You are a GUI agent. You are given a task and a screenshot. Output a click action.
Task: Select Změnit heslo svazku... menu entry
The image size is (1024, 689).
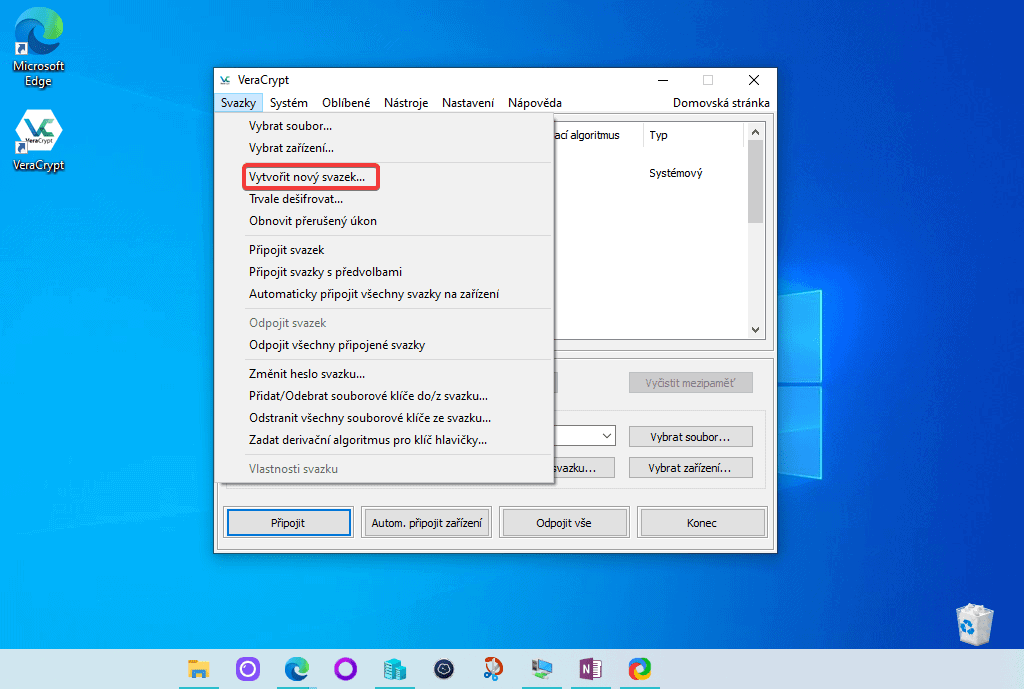point(384,374)
